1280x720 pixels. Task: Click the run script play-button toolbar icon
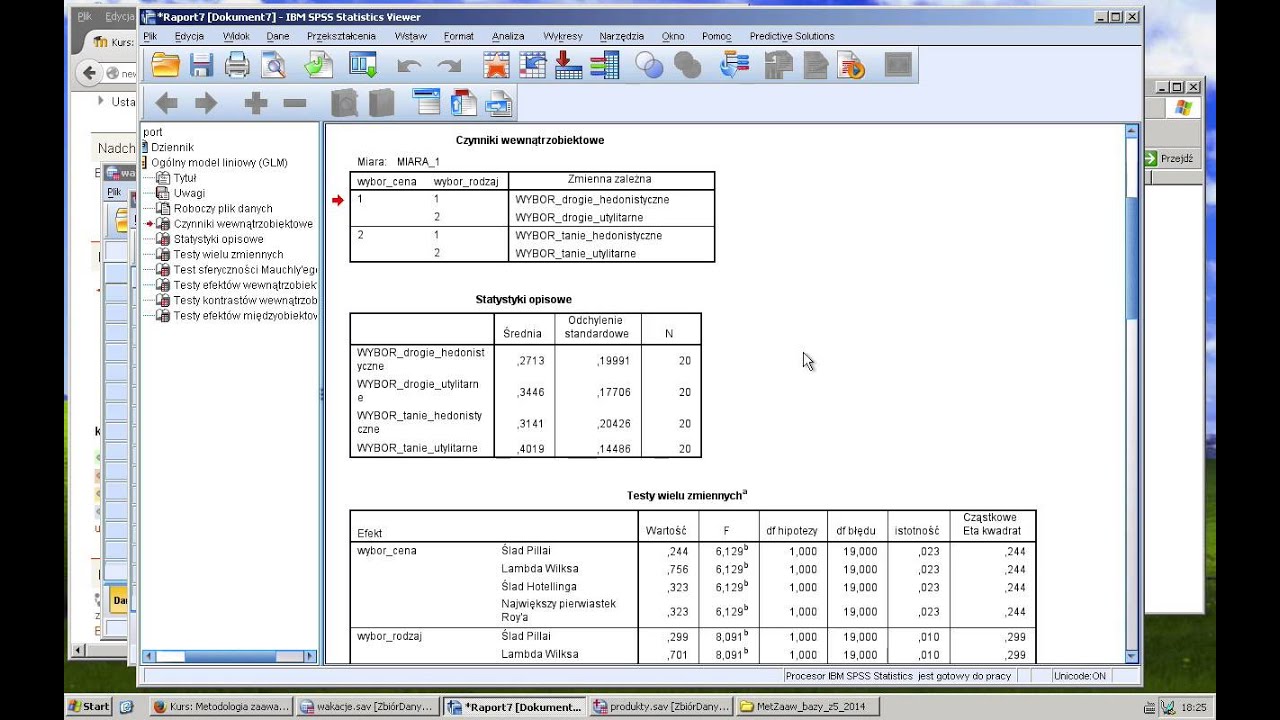(852, 66)
